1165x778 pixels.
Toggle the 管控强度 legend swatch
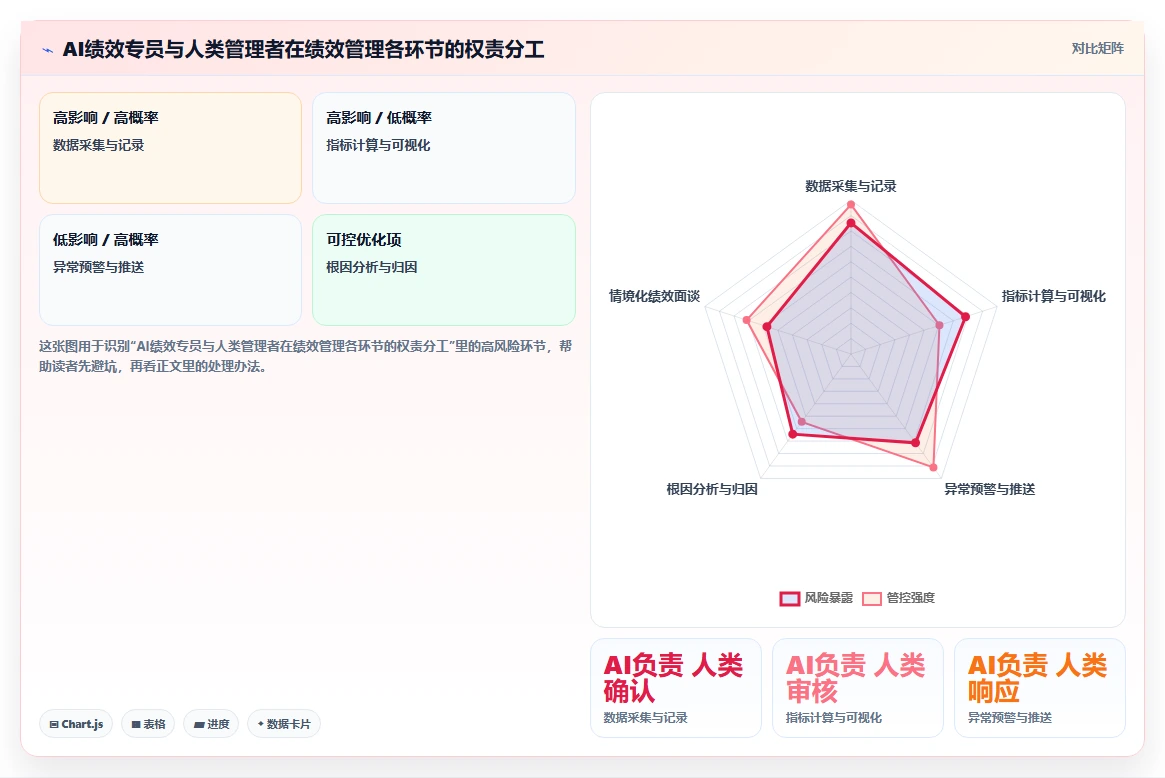(x=872, y=598)
